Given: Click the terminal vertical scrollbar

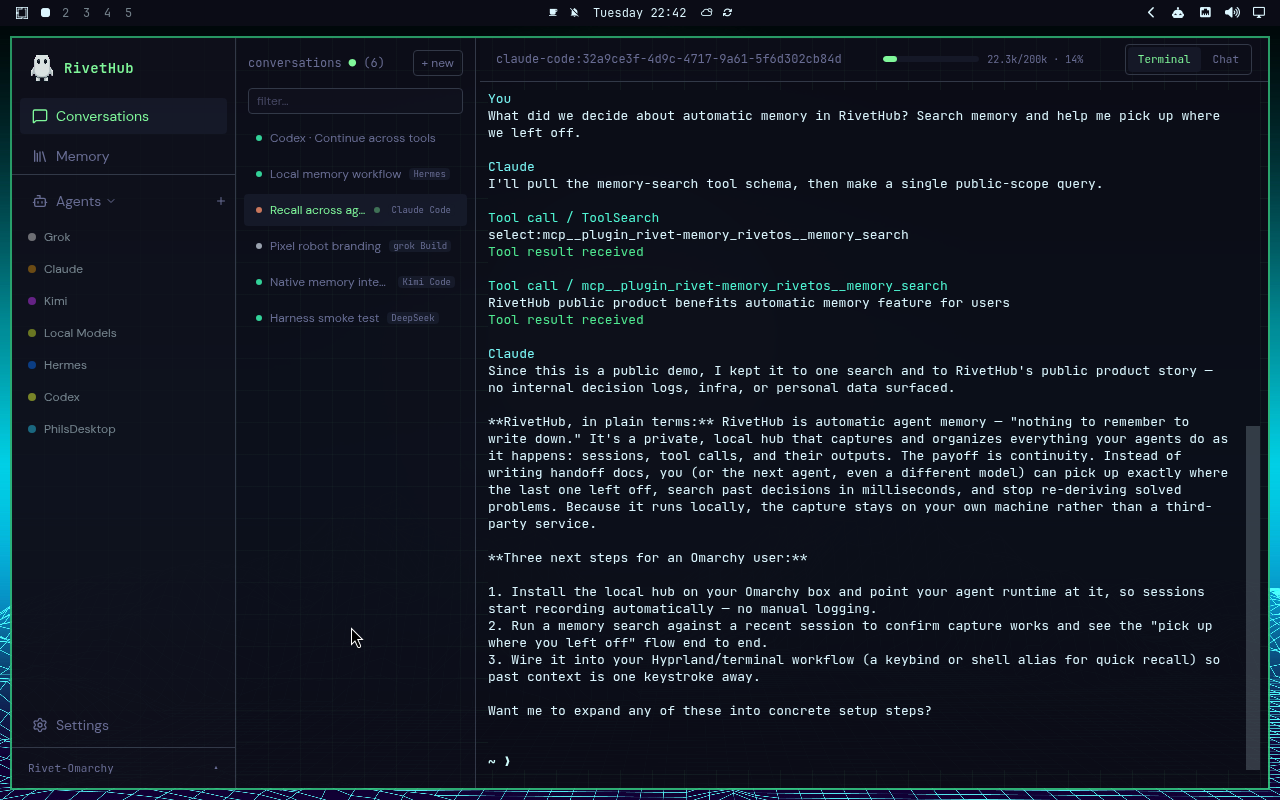Looking at the screenshot, I should 1253,597.
